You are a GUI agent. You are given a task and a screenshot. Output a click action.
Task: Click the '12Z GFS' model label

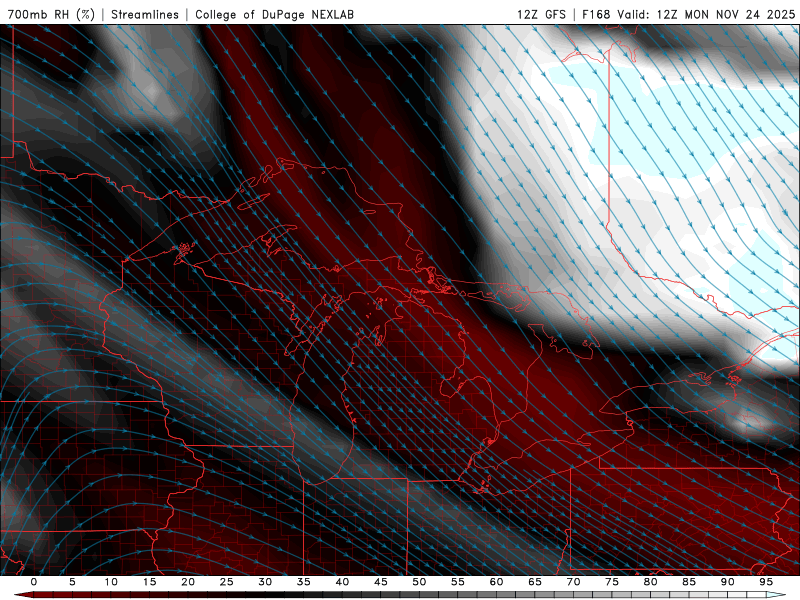click(x=542, y=14)
